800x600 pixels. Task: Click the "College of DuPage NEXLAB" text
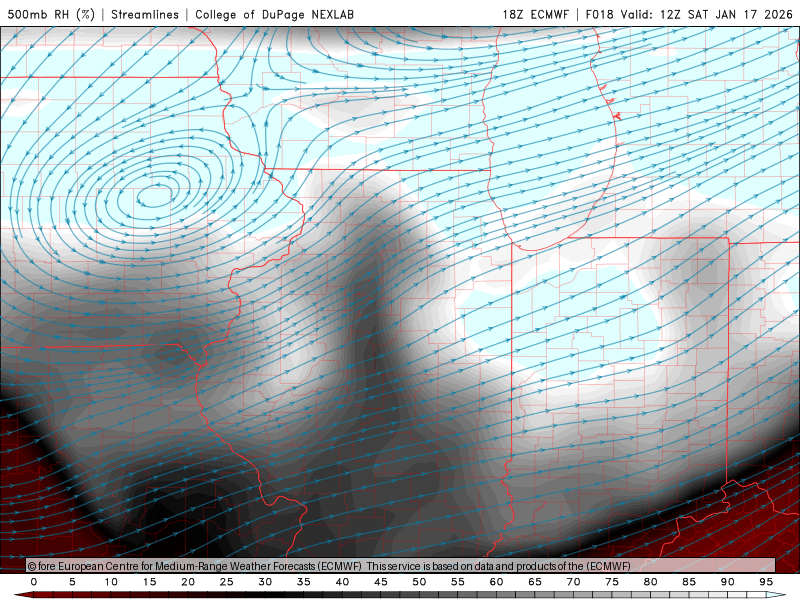coord(274,14)
